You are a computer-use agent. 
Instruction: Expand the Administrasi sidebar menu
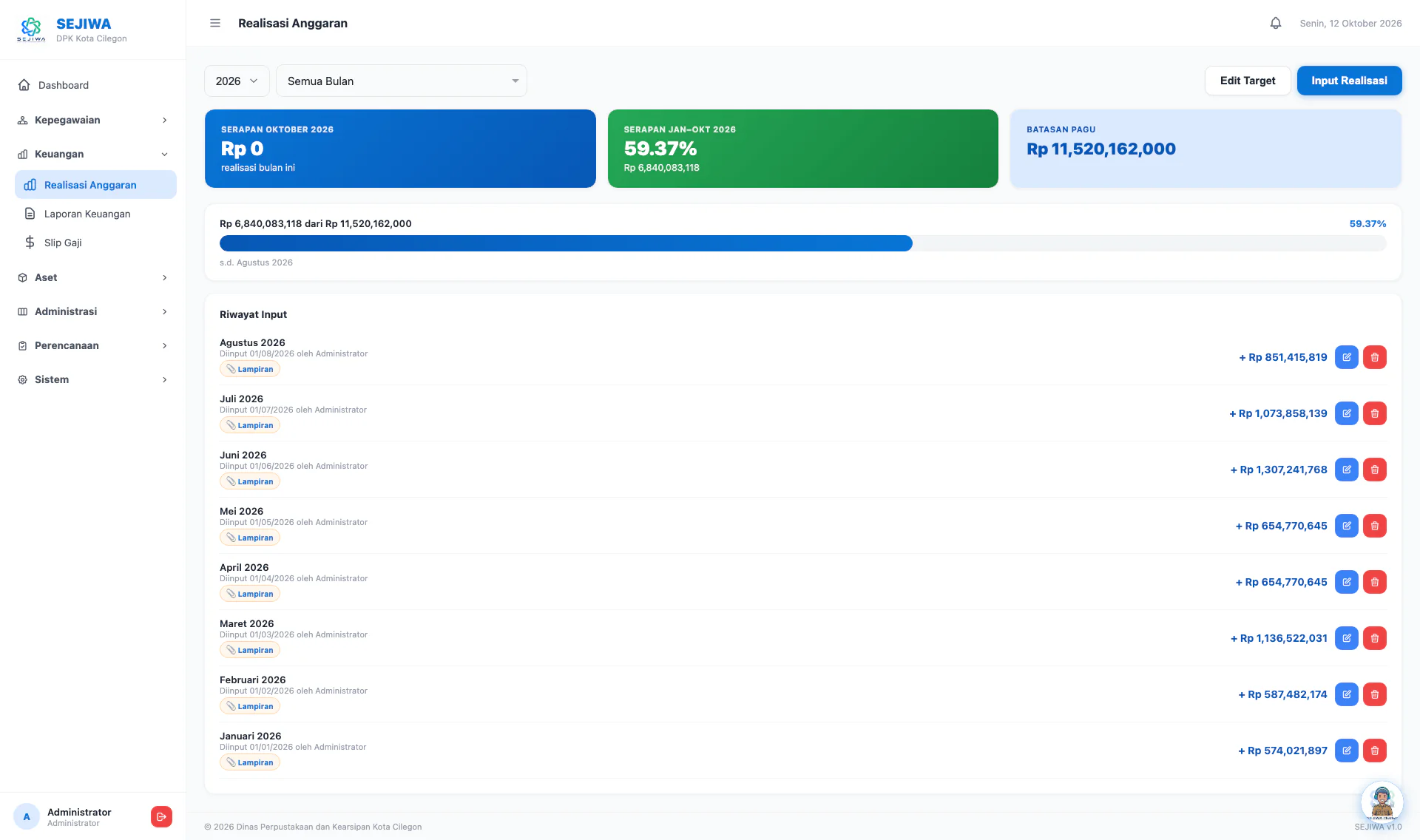coord(93,311)
